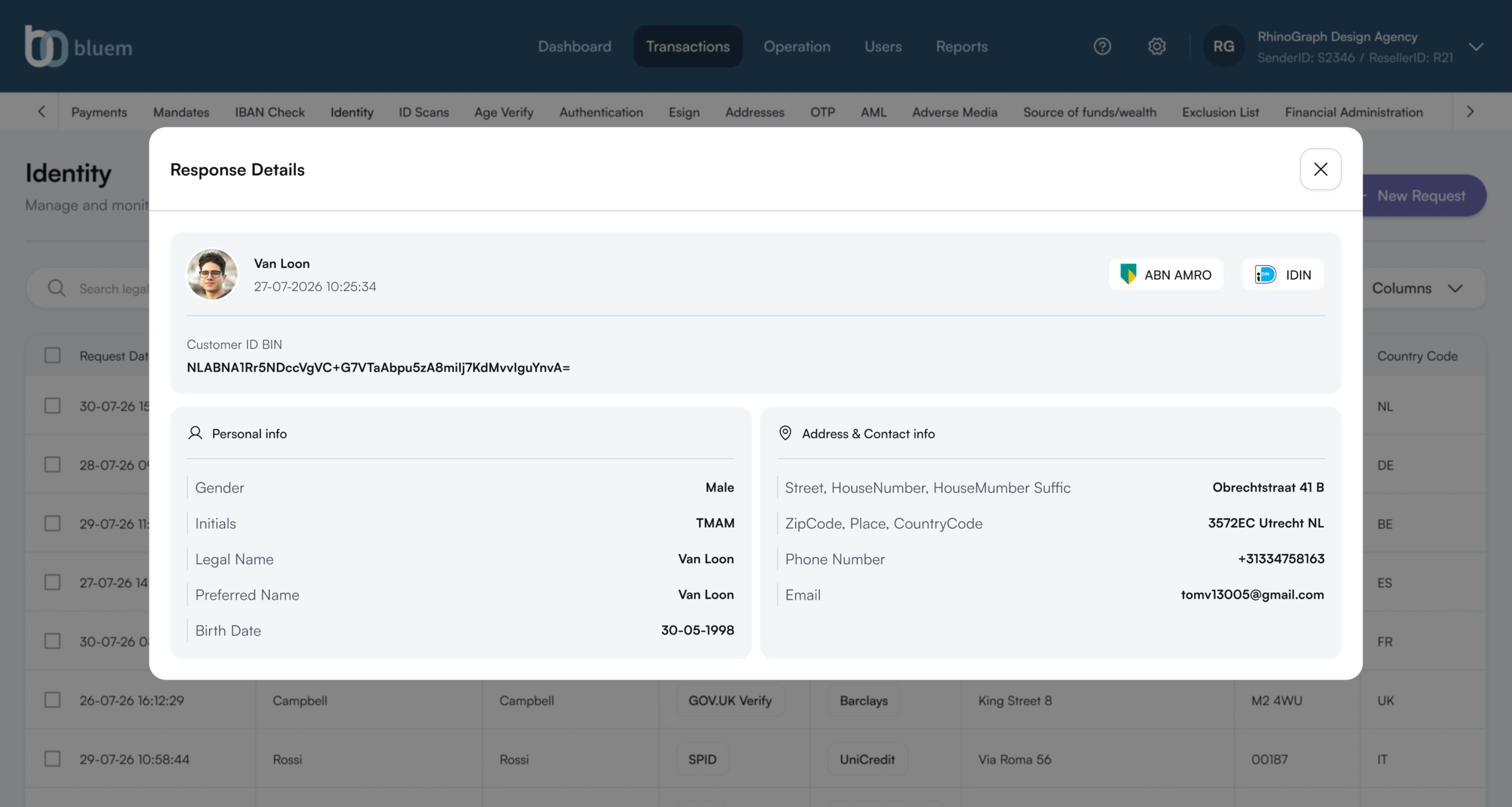Click the Van Loon profile photo
The height and width of the screenshot is (807, 1512).
(212, 274)
